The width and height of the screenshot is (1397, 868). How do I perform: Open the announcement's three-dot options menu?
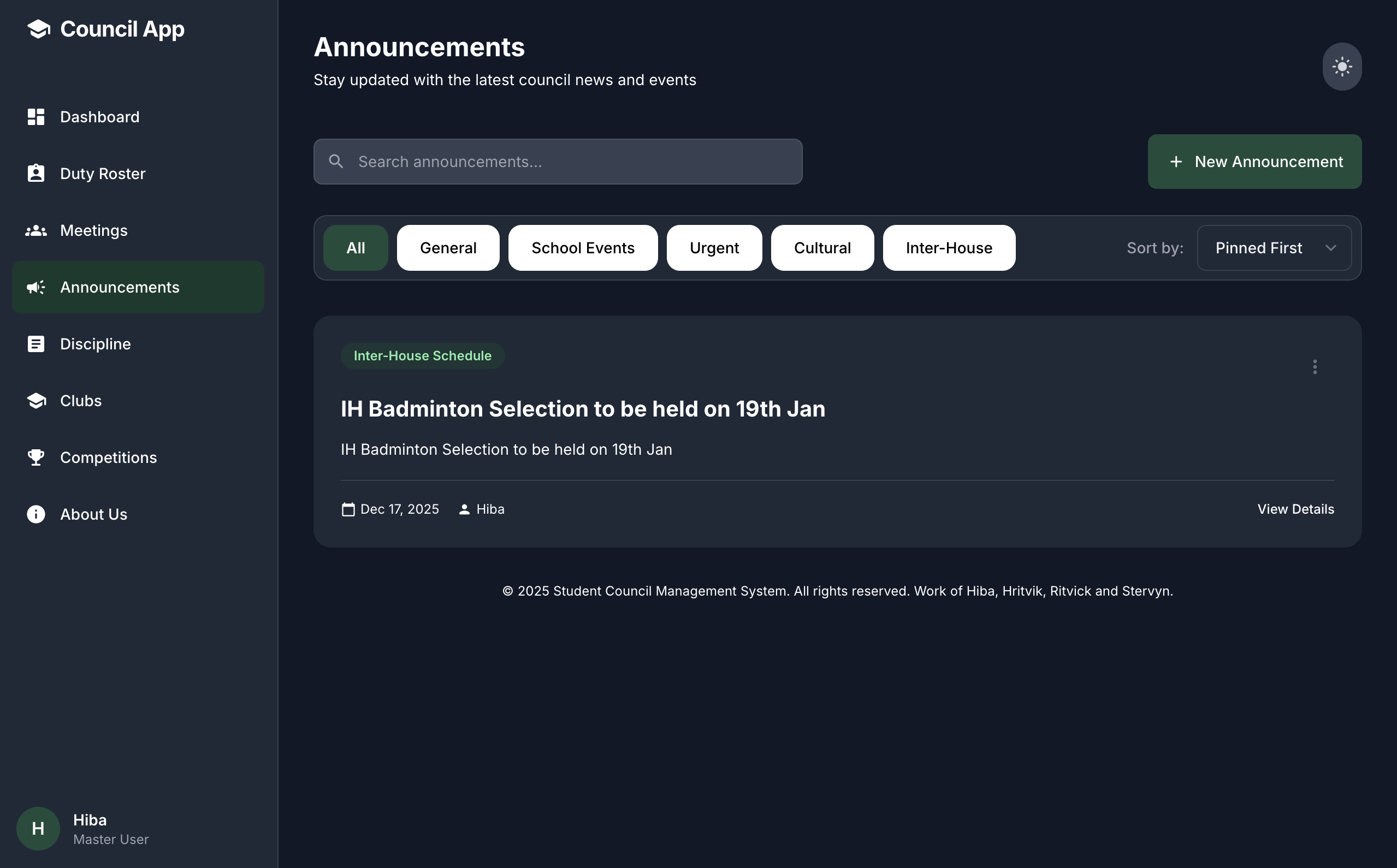[1315, 367]
